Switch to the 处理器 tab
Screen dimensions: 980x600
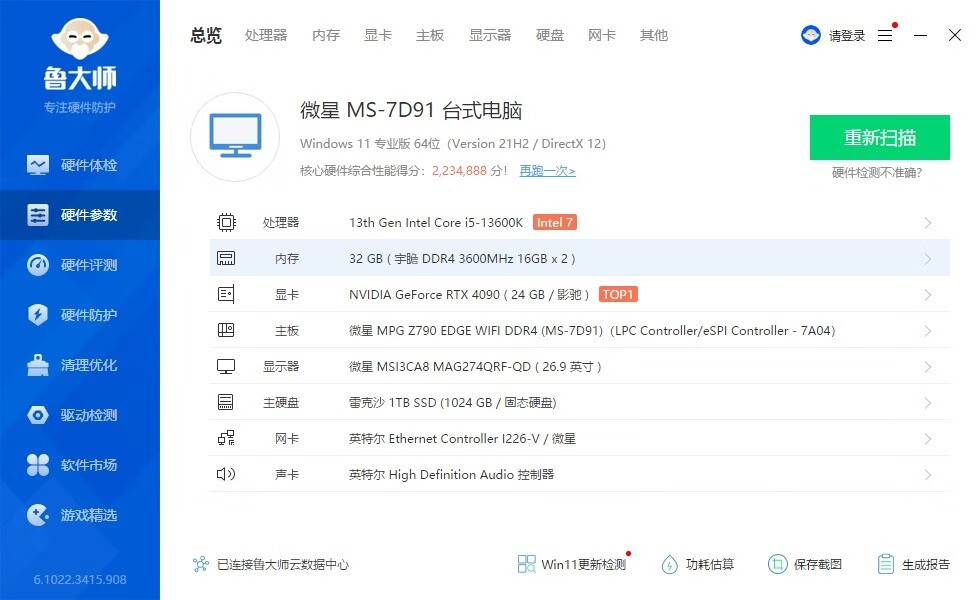pyautogui.click(x=266, y=36)
